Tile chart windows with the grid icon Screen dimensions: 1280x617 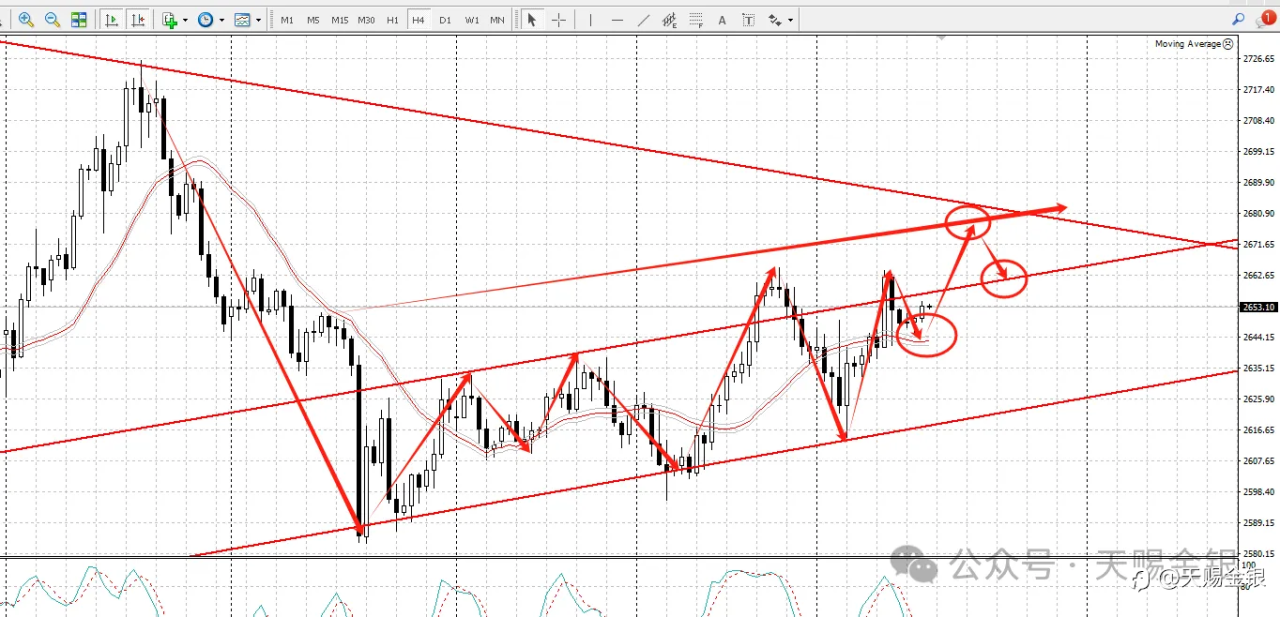79,19
